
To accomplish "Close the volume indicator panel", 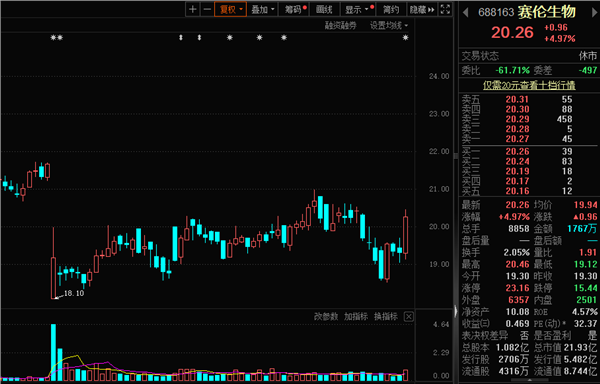I will pyautogui.click(x=409, y=317).
